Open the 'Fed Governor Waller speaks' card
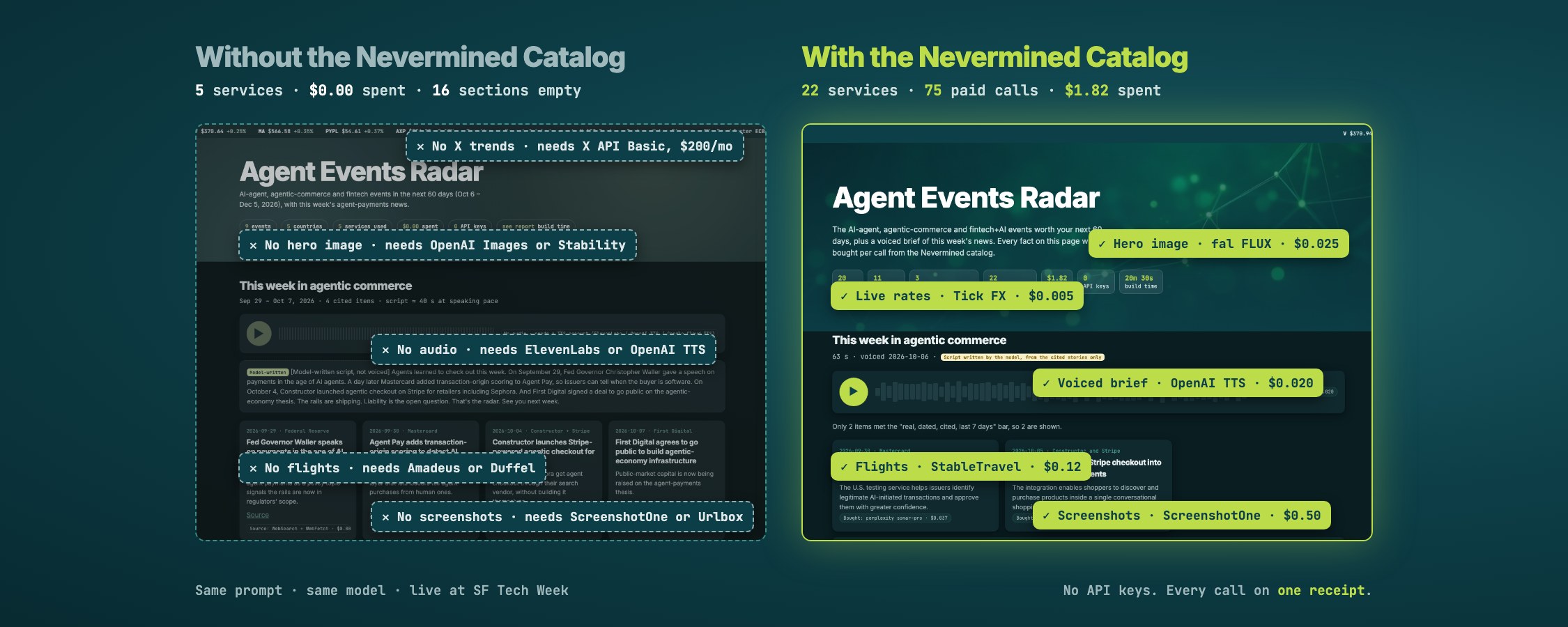This screenshot has height=627, width=1568. [298, 479]
